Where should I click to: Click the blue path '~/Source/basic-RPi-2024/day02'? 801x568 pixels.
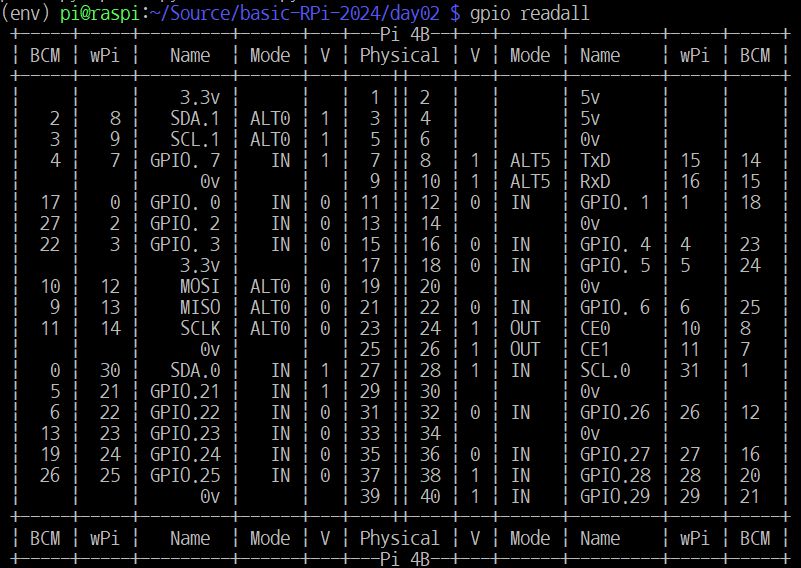[x=294, y=13]
